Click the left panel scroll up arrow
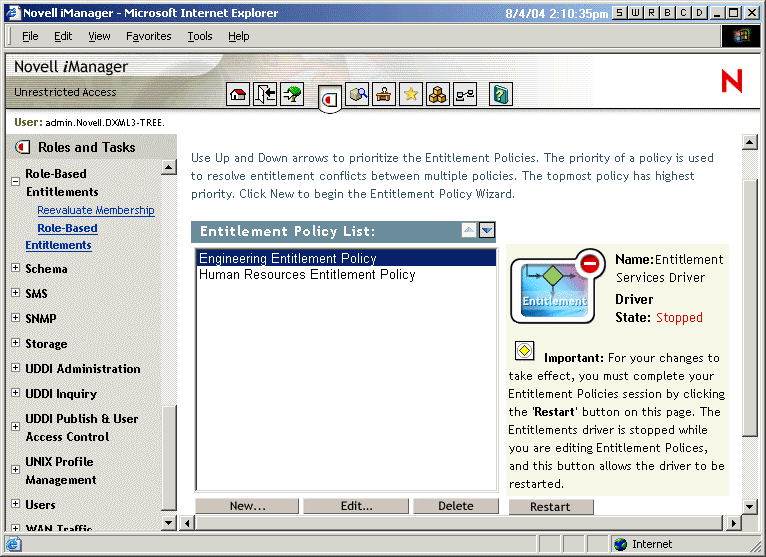Image resolution: width=766 pixels, height=557 pixels. [x=168, y=167]
